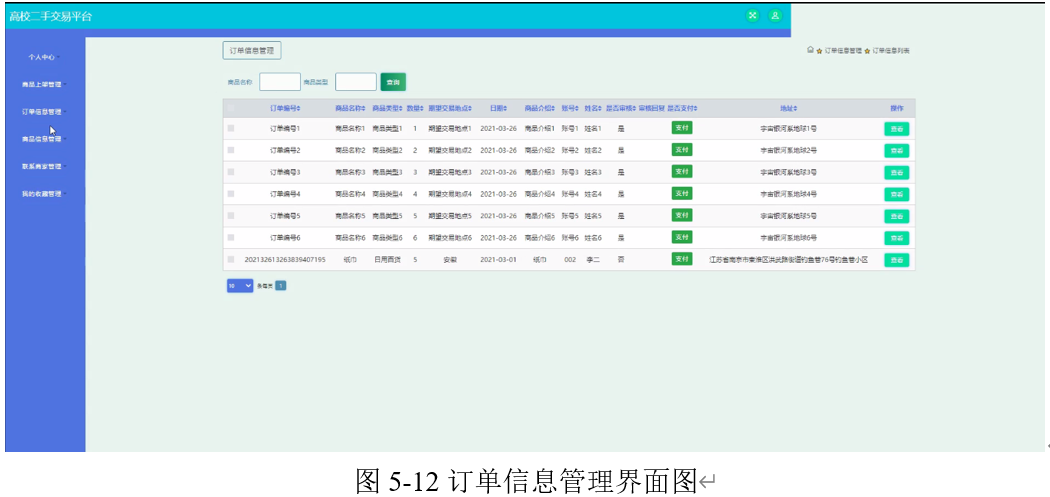Sort table by 姓名 column
Viewport: 1050px width, 497px height.
pos(593,108)
